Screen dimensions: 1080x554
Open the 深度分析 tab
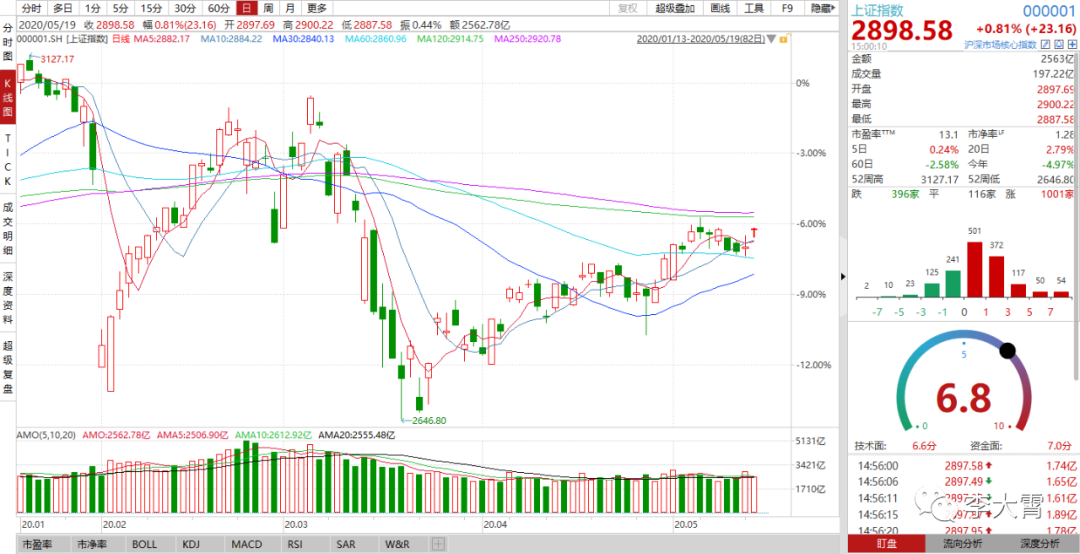click(x=1040, y=544)
